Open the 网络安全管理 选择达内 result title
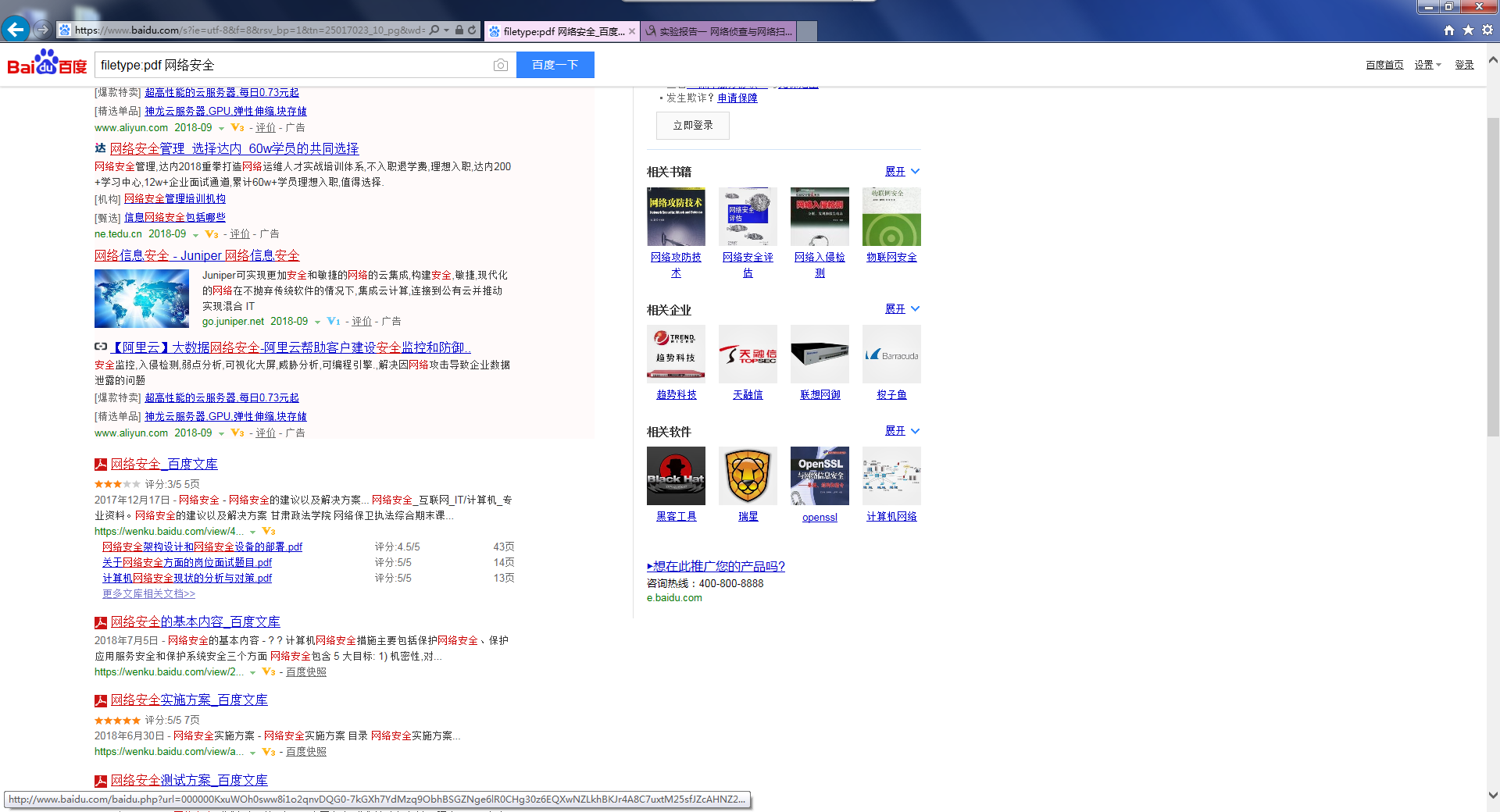1500x812 pixels. point(234,148)
